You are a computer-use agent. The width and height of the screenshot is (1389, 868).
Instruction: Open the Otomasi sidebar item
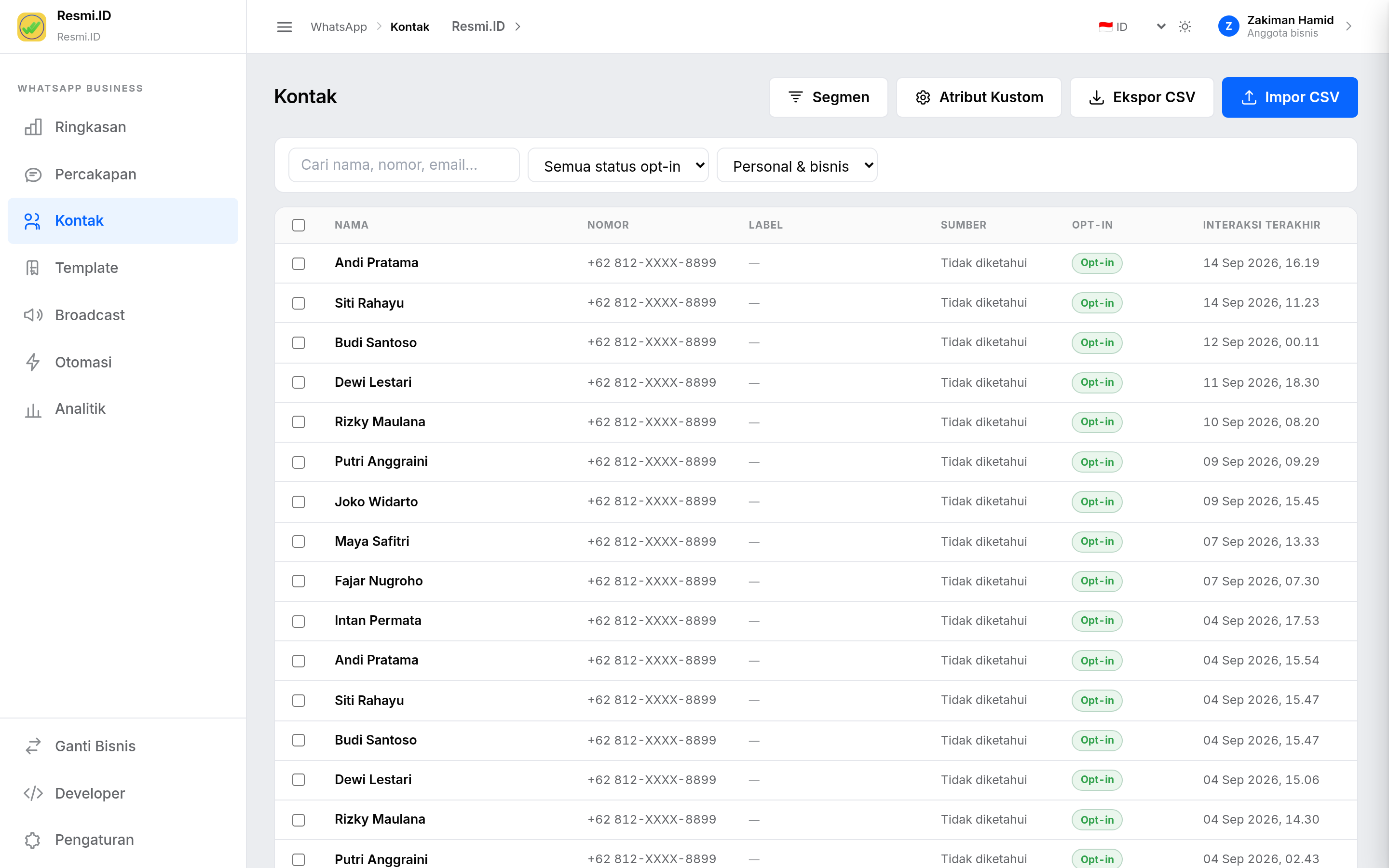pyautogui.click(x=123, y=362)
